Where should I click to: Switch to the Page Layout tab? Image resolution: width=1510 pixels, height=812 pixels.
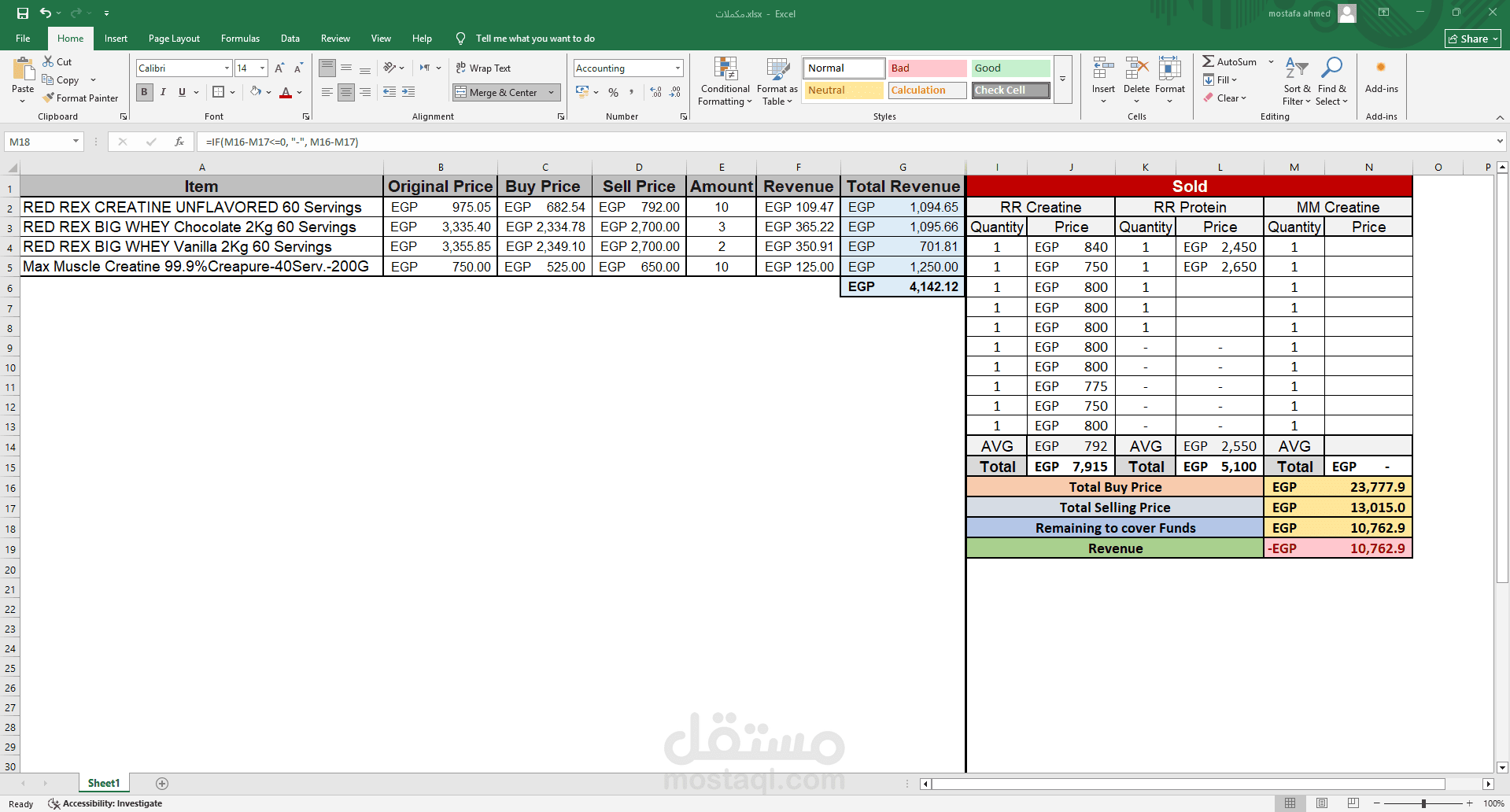click(x=174, y=39)
